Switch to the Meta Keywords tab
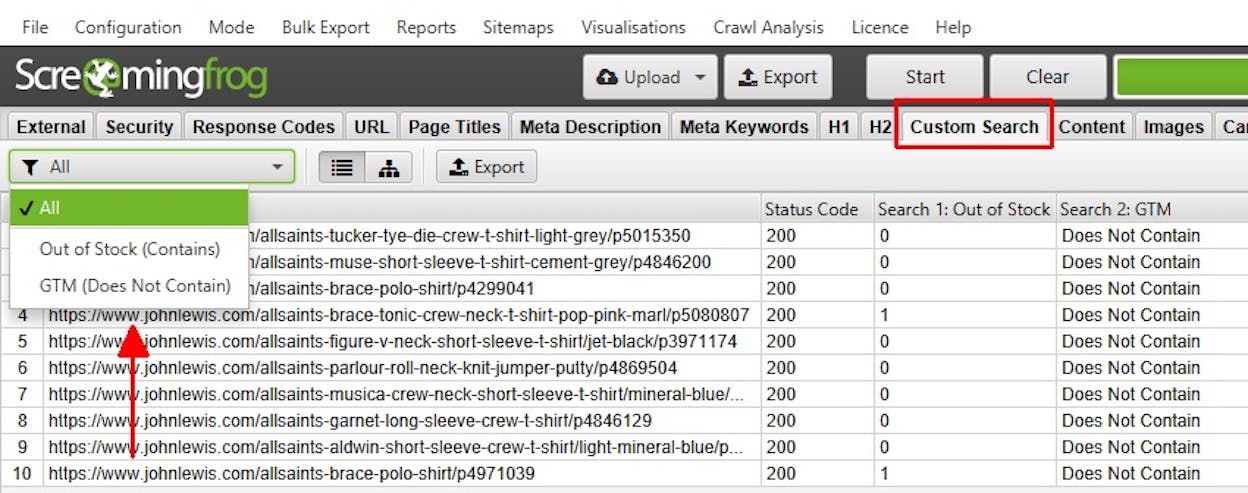This screenshot has width=1248, height=493. [744, 127]
